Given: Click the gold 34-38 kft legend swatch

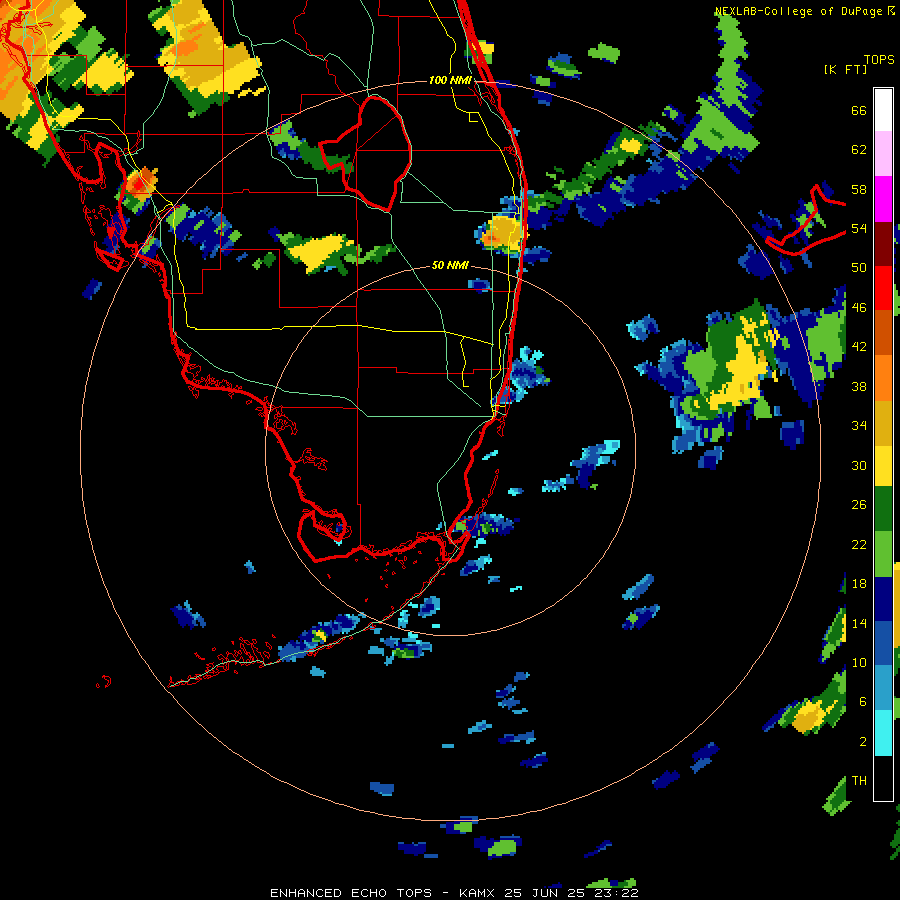Looking at the screenshot, I should tap(883, 423).
